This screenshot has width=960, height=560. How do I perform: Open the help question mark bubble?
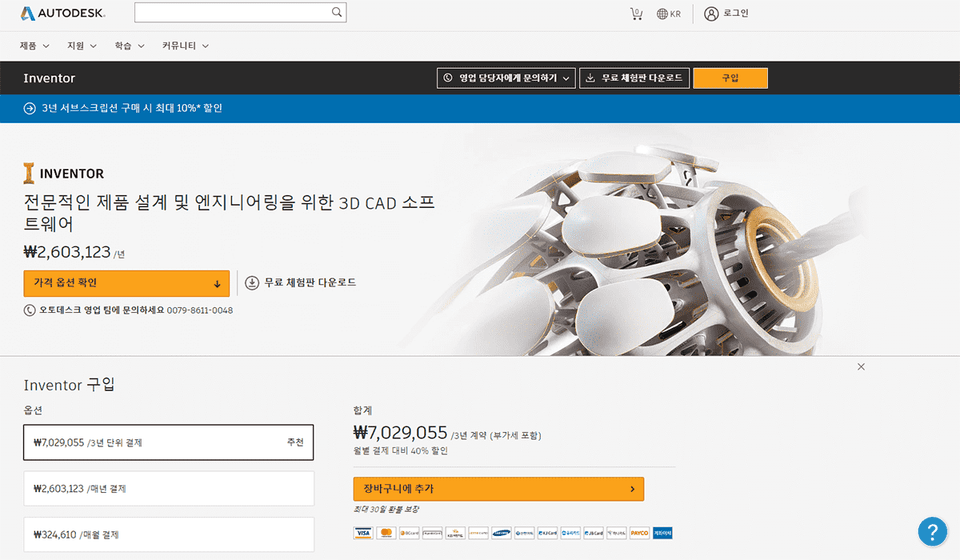pos(932,531)
